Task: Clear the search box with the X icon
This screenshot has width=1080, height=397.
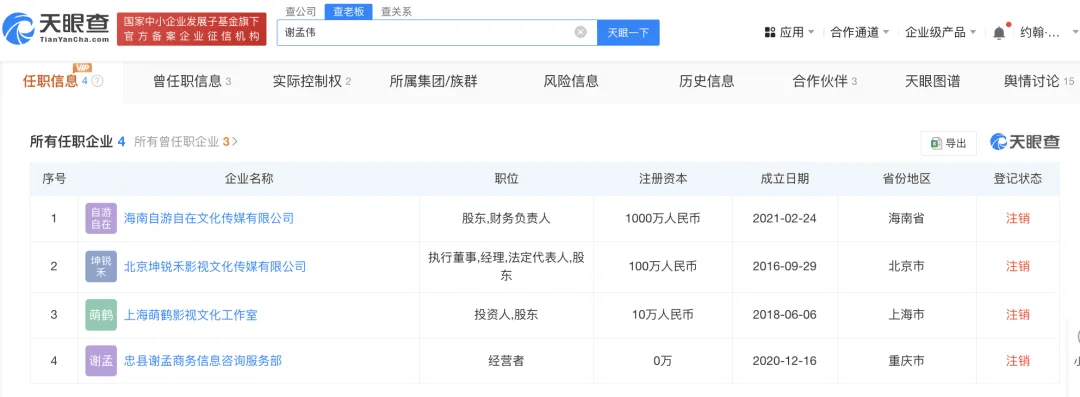Action: click(x=581, y=32)
